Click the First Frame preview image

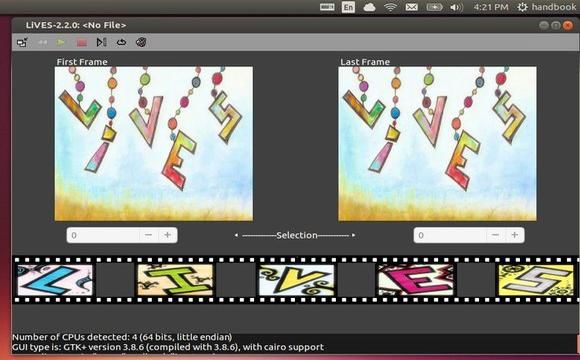pyautogui.click(x=154, y=144)
